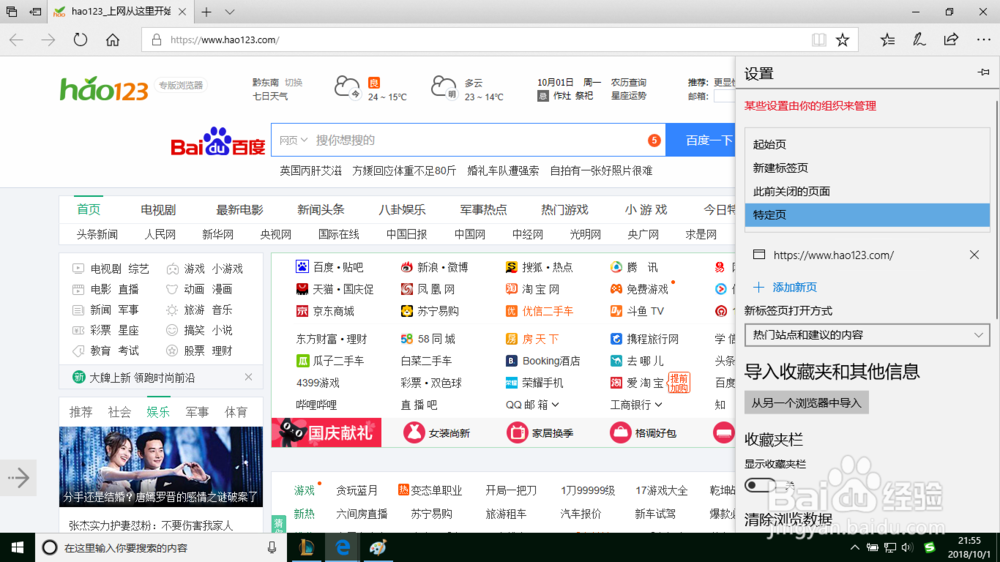The image size is (1000, 562).
Task: Go to browser home page icon
Action: (113, 40)
